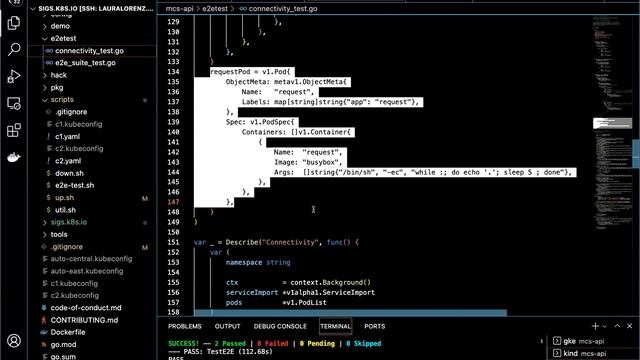Open the Explorer view in activity bar
Image resolution: width=640 pixels, height=360 pixels.
click(x=14, y=23)
